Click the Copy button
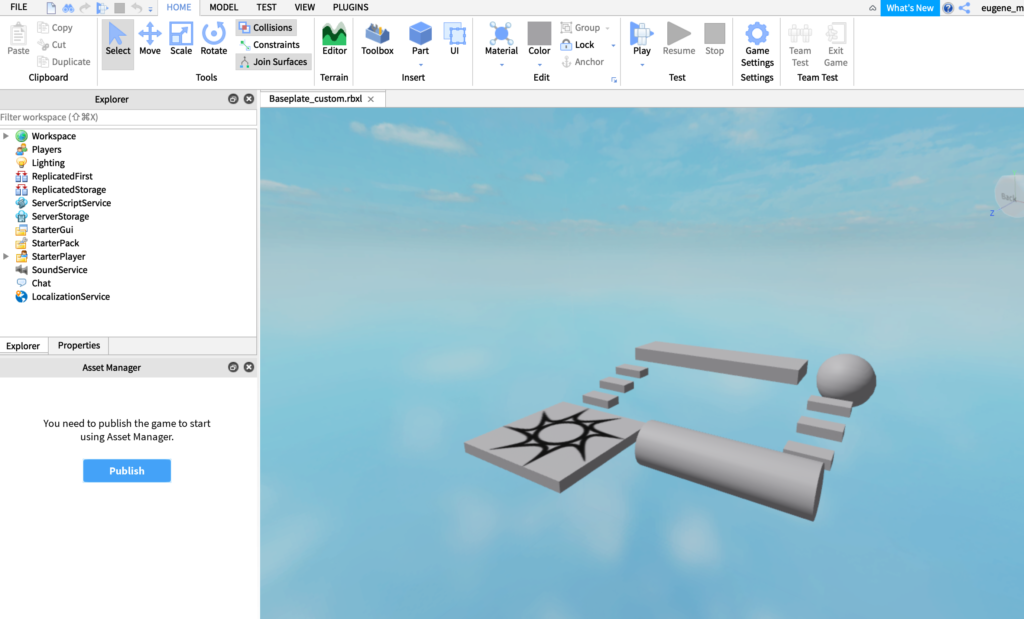Image resolution: width=1024 pixels, height=619 pixels. coord(55,27)
